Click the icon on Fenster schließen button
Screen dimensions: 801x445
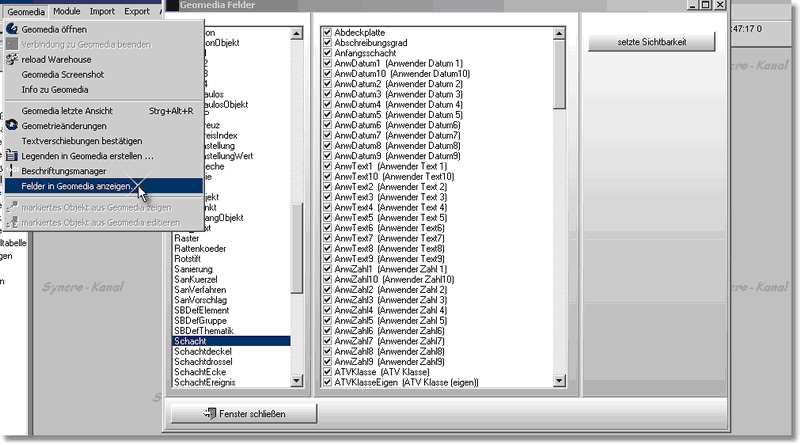pos(210,412)
